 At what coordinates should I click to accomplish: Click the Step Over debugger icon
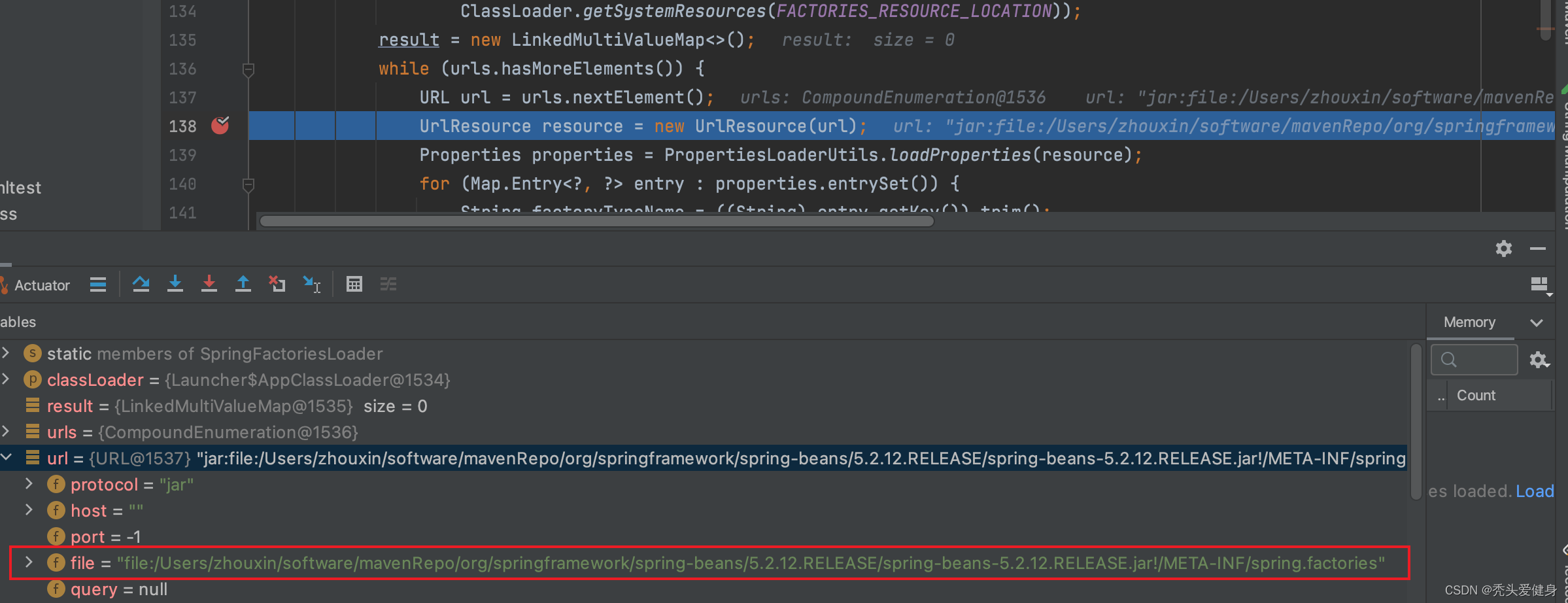(141, 284)
